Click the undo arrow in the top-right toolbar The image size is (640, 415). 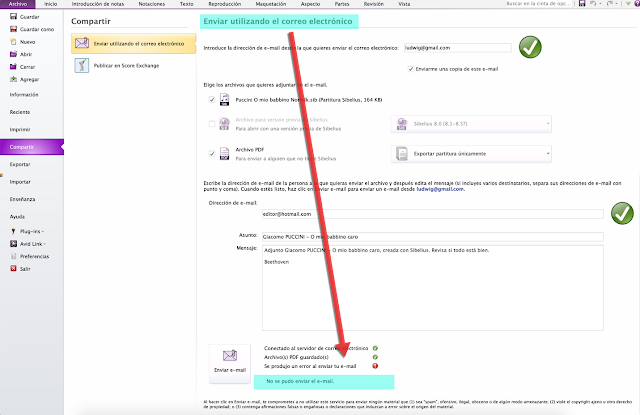click(x=593, y=4)
